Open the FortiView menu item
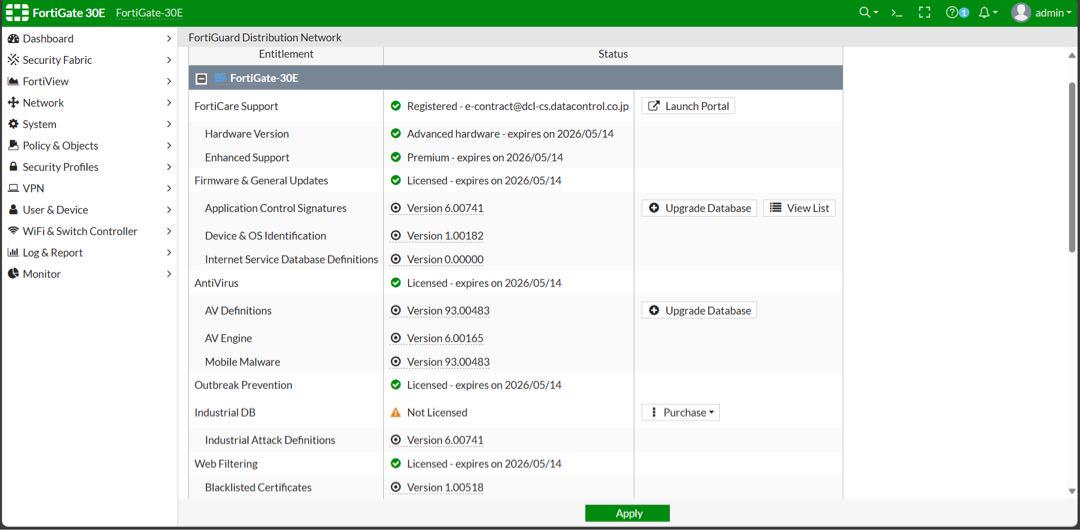This screenshot has width=1080, height=530. (x=90, y=81)
